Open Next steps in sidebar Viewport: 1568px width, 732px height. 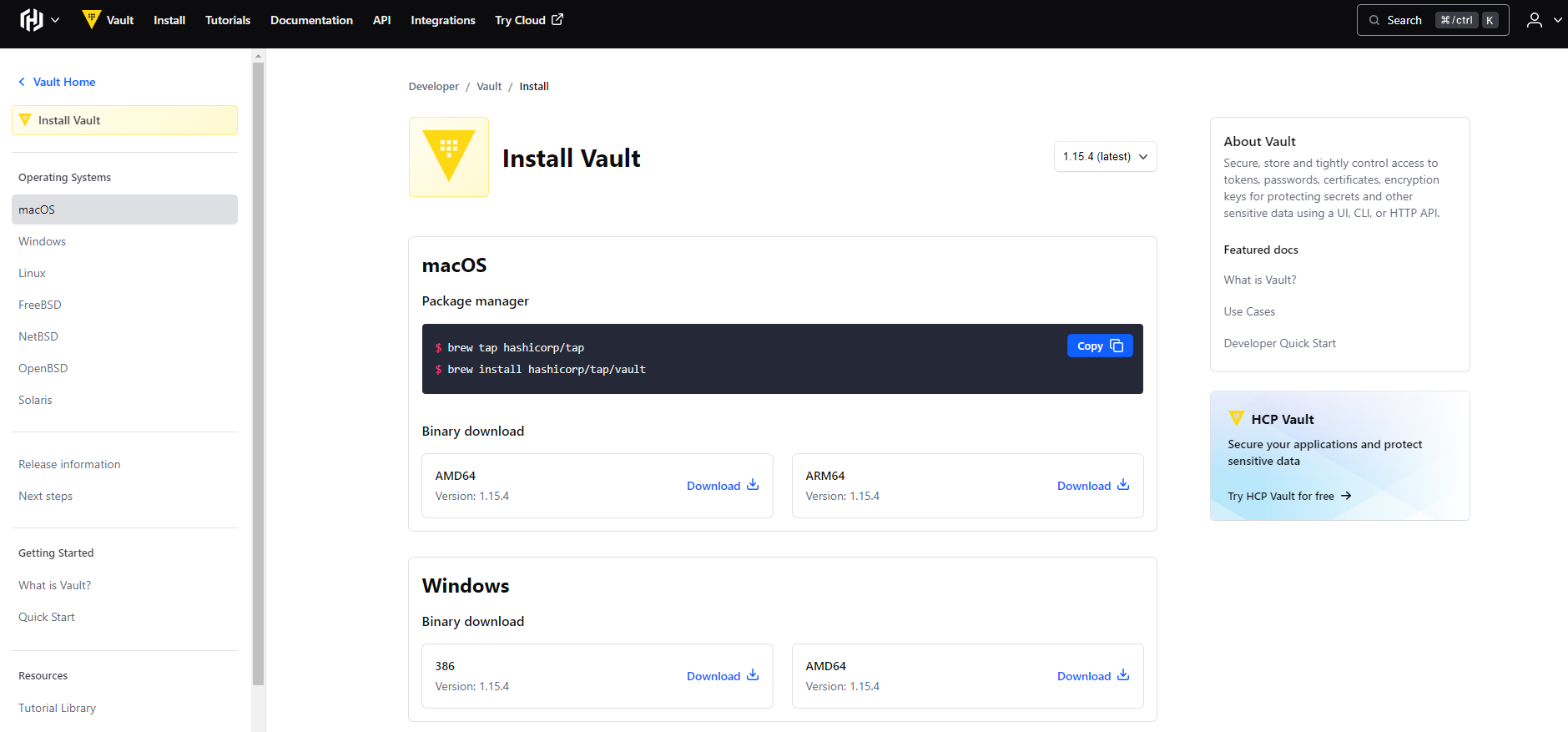[x=46, y=496]
